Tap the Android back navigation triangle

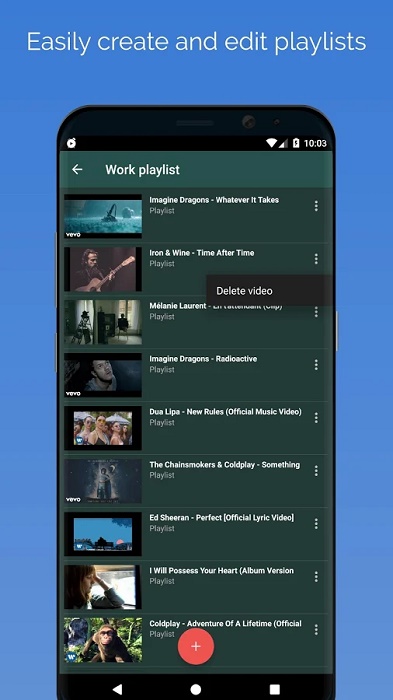coord(117,689)
